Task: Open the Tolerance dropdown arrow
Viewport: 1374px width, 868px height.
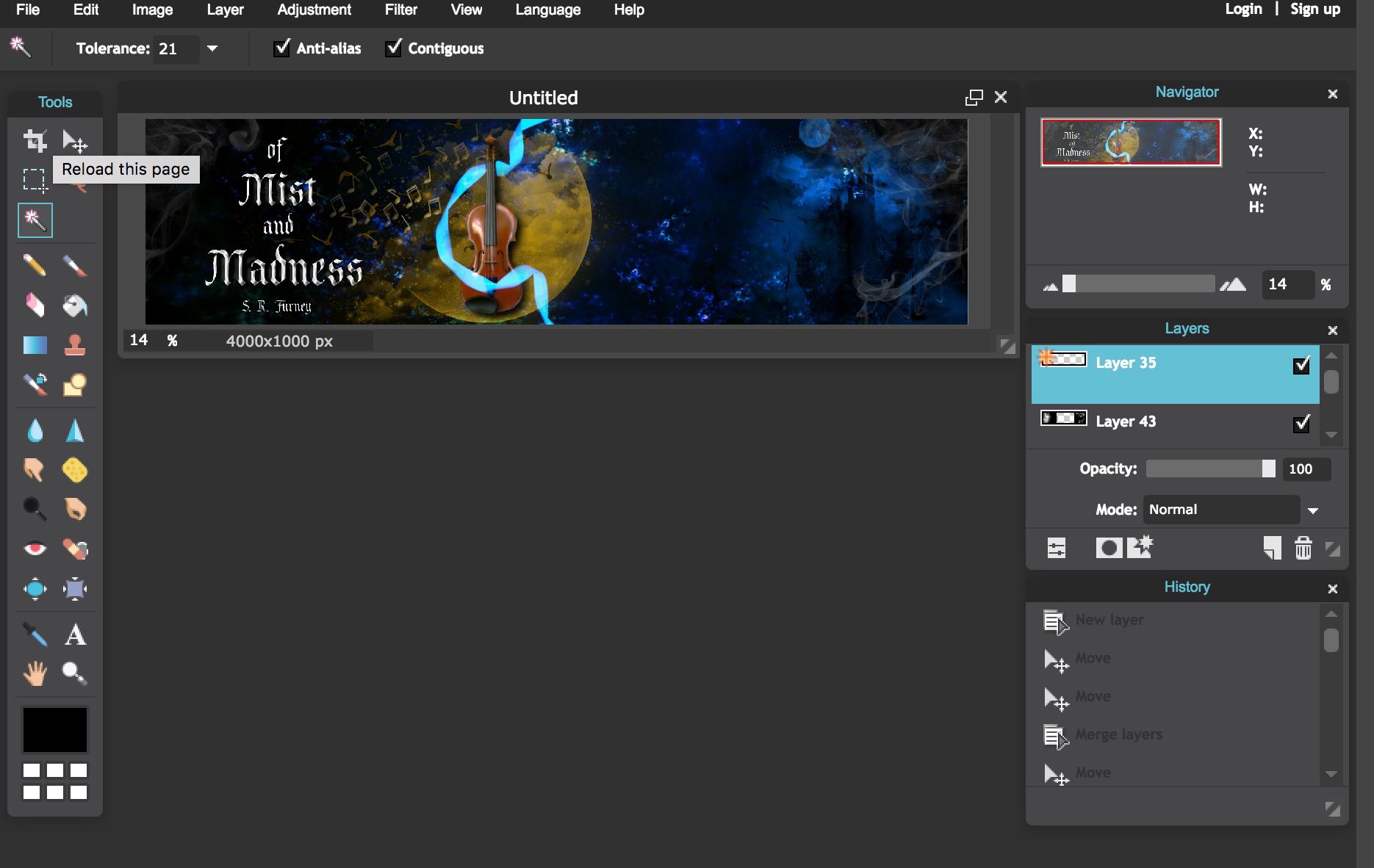Action: pyautogui.click(x=212, y=48)
